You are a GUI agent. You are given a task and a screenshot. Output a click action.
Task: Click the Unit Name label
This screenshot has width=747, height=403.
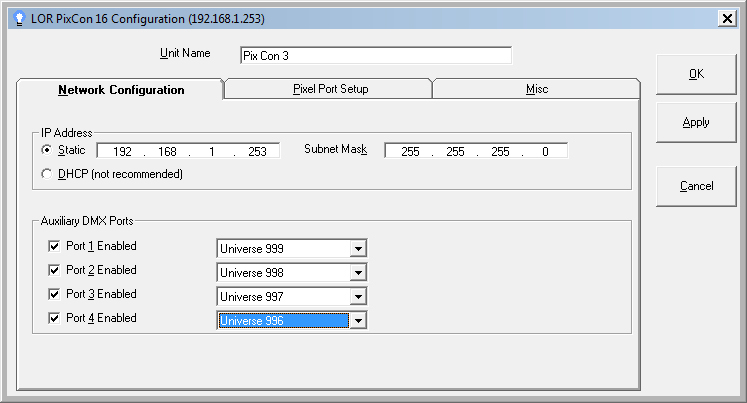tap(185, 53)
